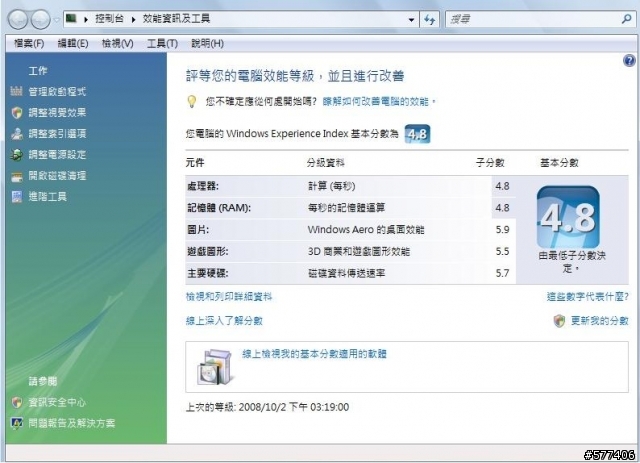This screenshot has width=640, height=463.
Task: Open the 進階工具 task link
Action: tap(47, 197)
